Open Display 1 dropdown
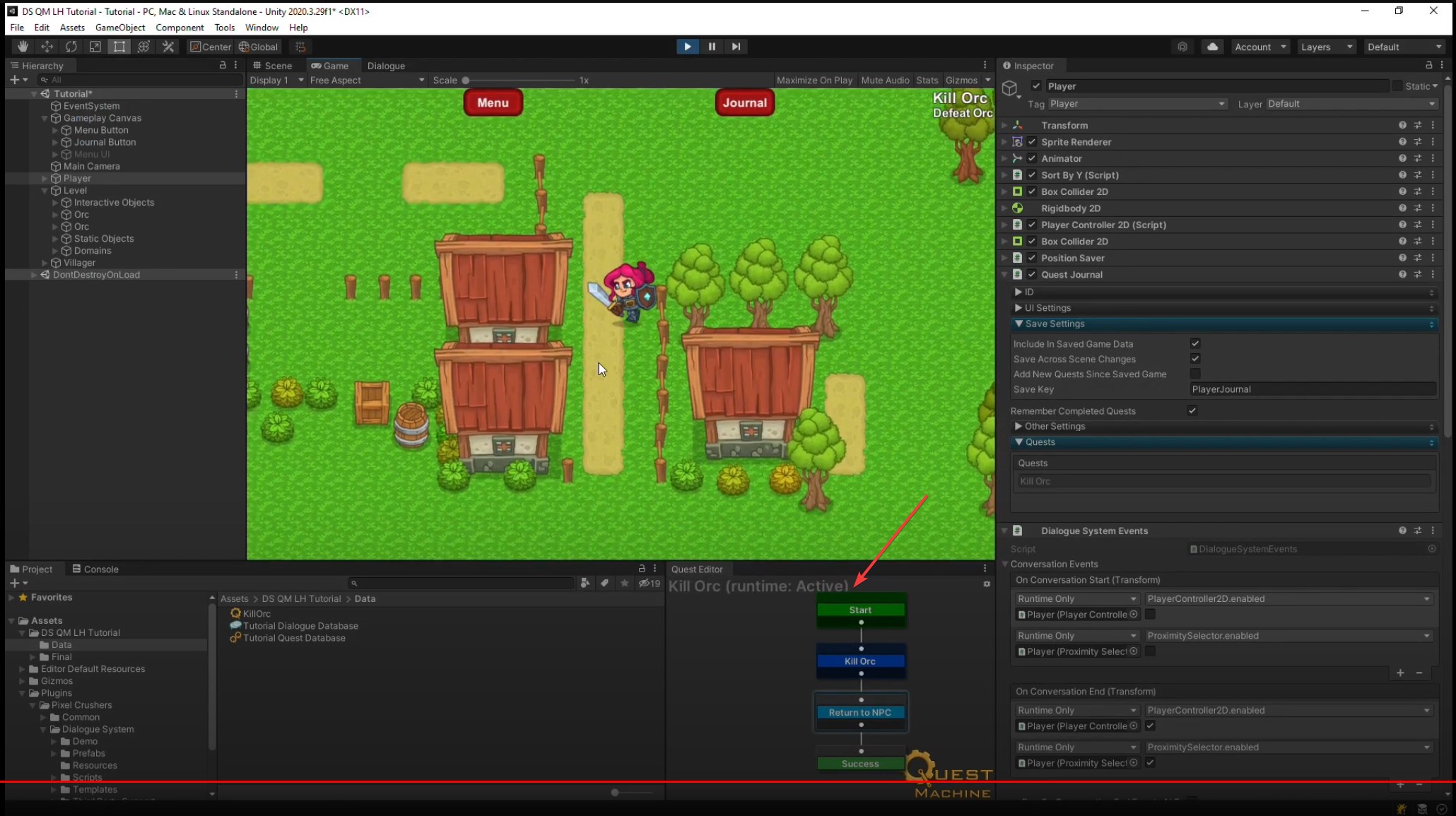Viewport: 1456px width, 816px height. click(276, 80)
